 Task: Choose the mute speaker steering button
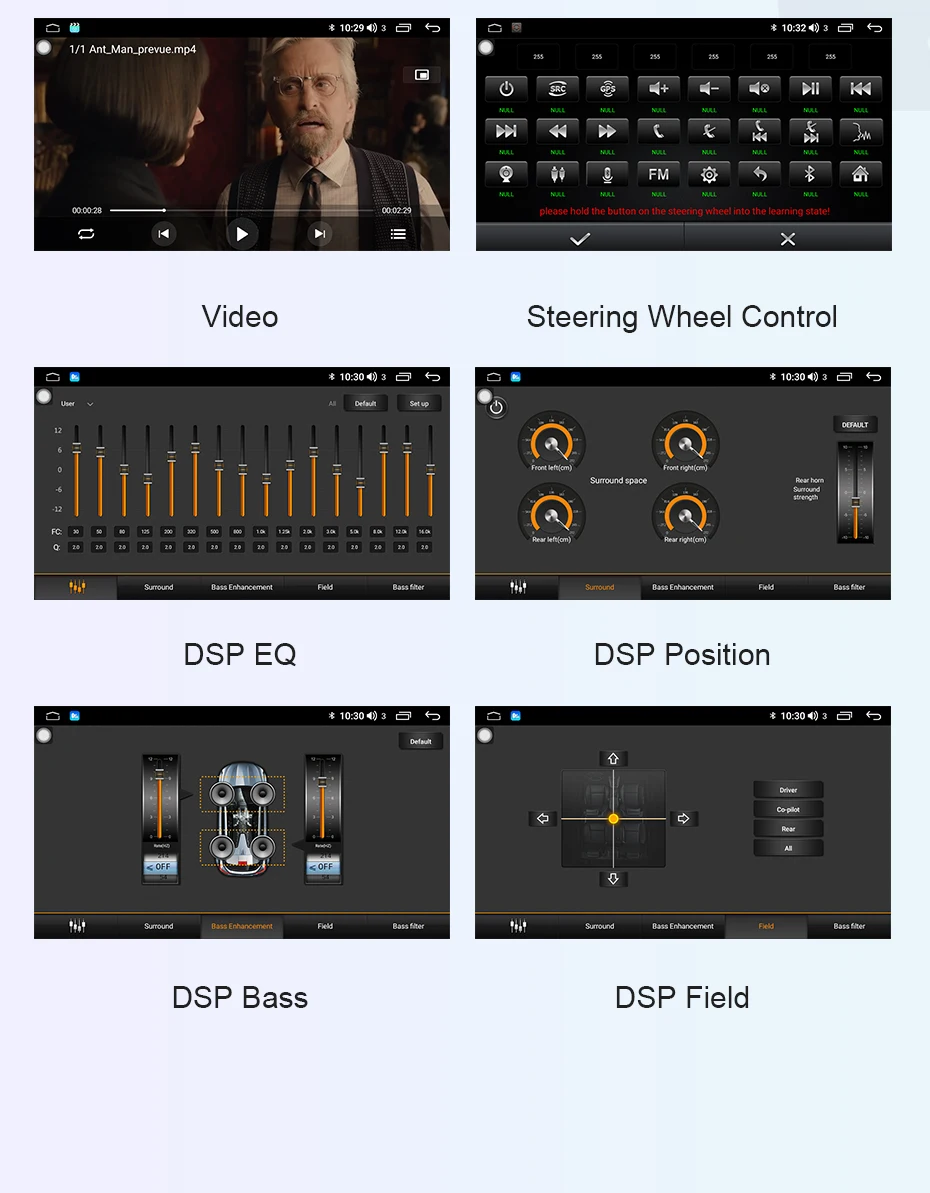[x=759, y=89]
